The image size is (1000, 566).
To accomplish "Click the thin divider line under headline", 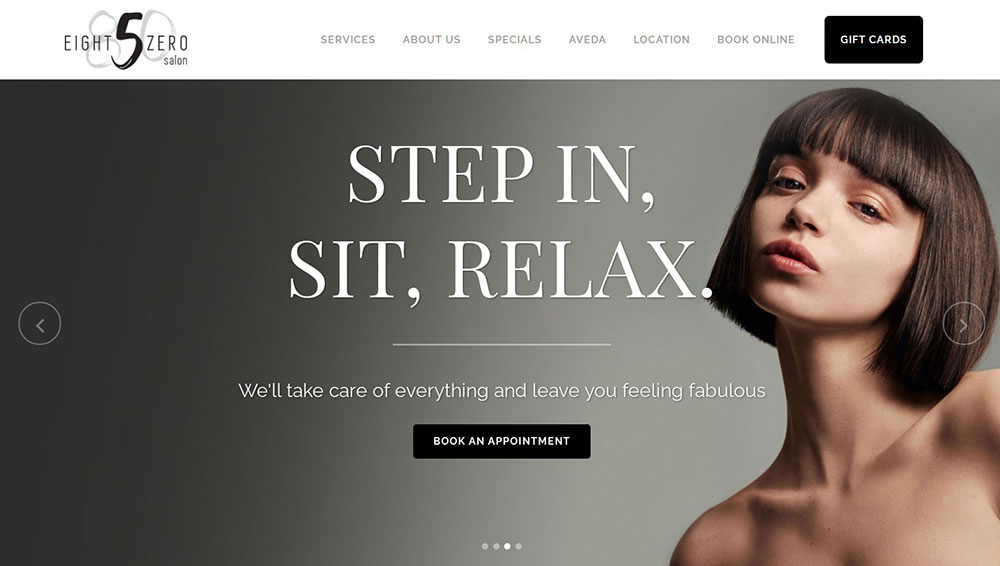I will (x=502, y=345).
